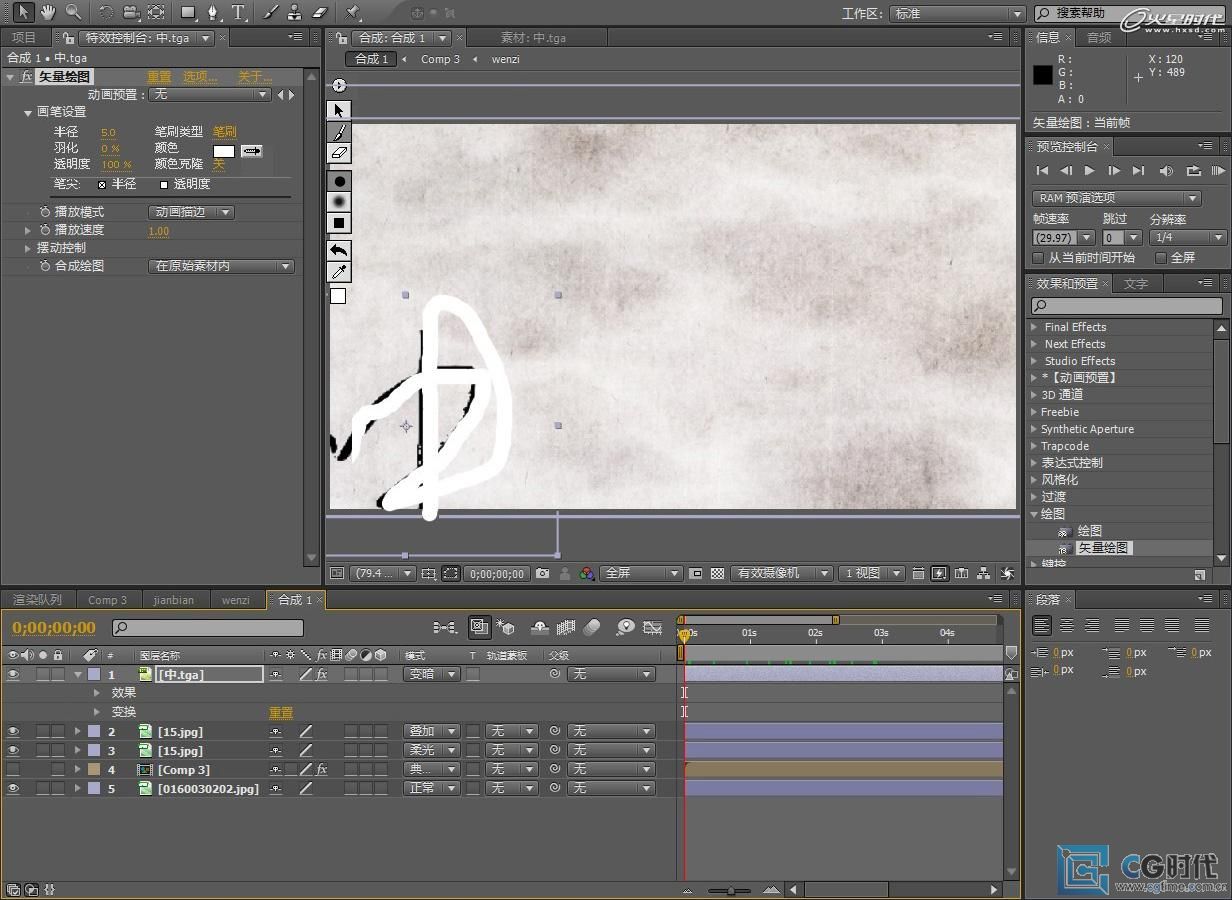The width and height of the screenshot is (1232, 900).
Task: Open the show channel RGB circles icon
Action: tap(587, 573)
